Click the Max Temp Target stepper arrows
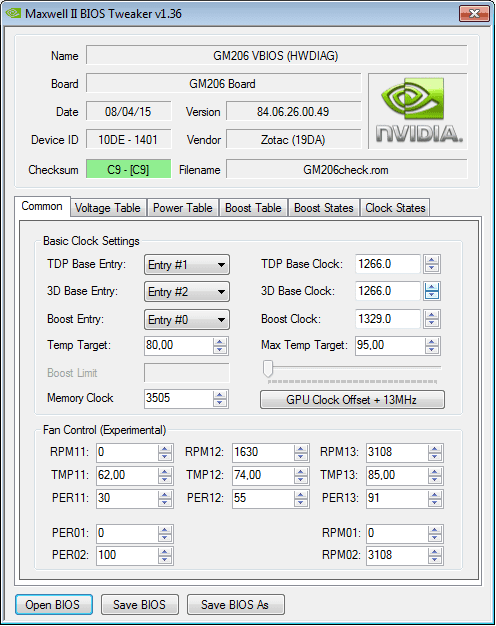Screen dimensions: 496x626 click(x=432, y=346)
